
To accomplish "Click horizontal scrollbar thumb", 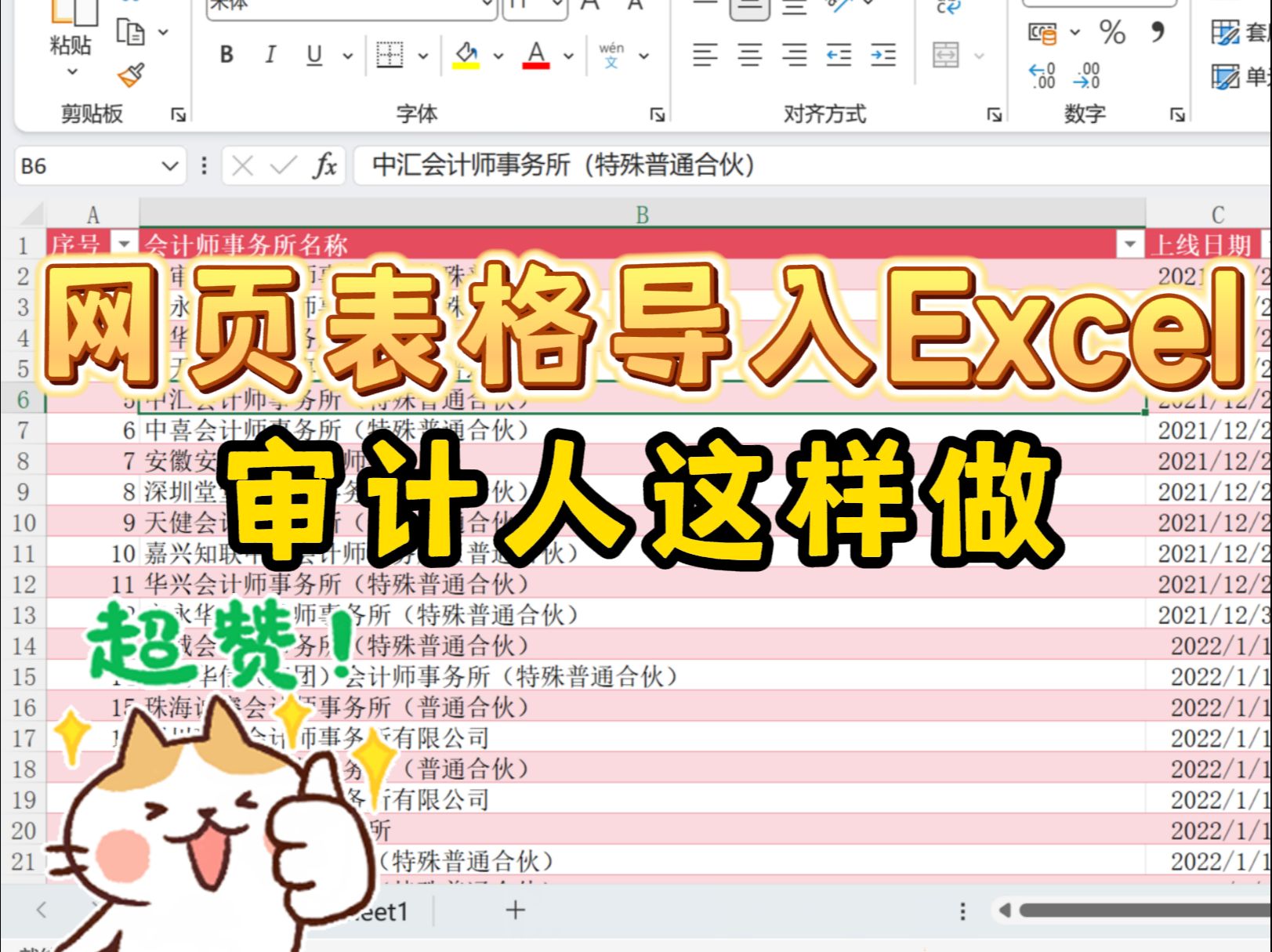I will coord(1146,910).
